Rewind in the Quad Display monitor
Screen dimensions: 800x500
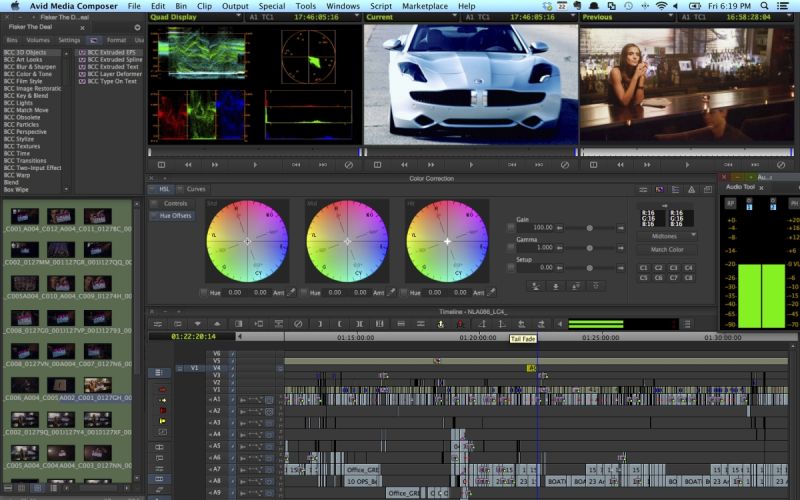[x=188, y=165]
